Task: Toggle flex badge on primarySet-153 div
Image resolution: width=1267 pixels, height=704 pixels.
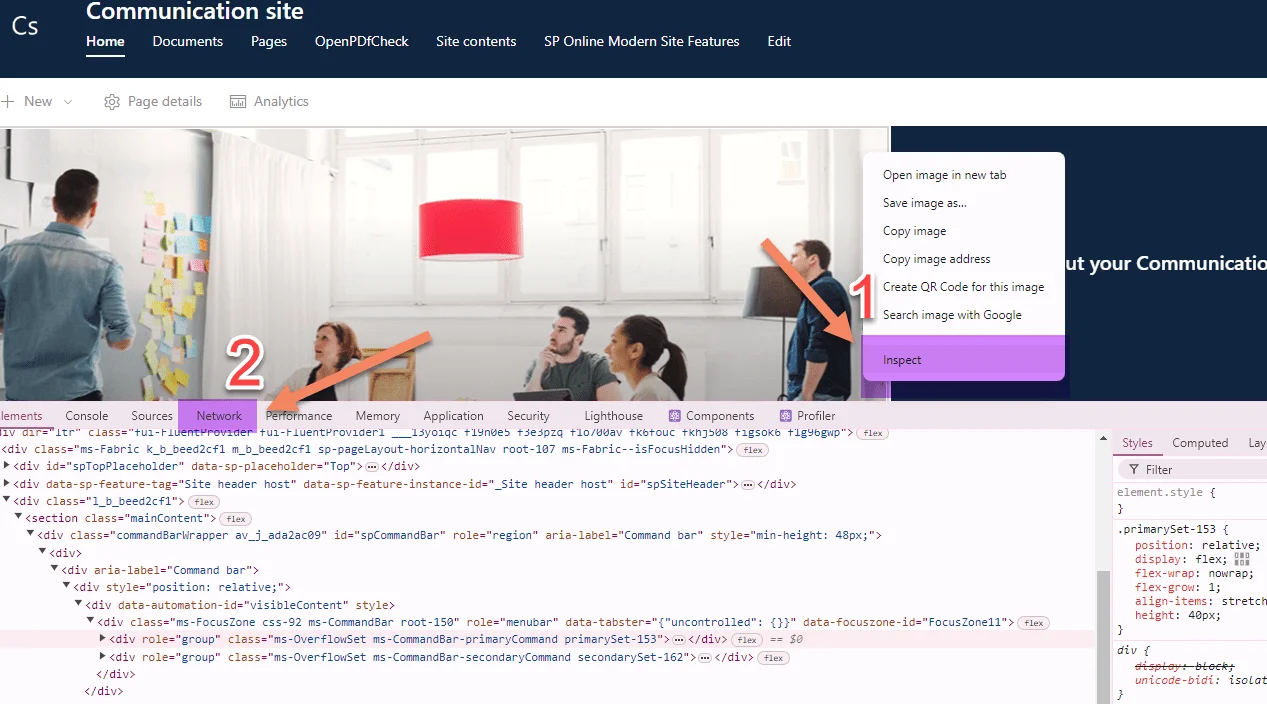Action: pyautogui.click(x=746, y=640)
